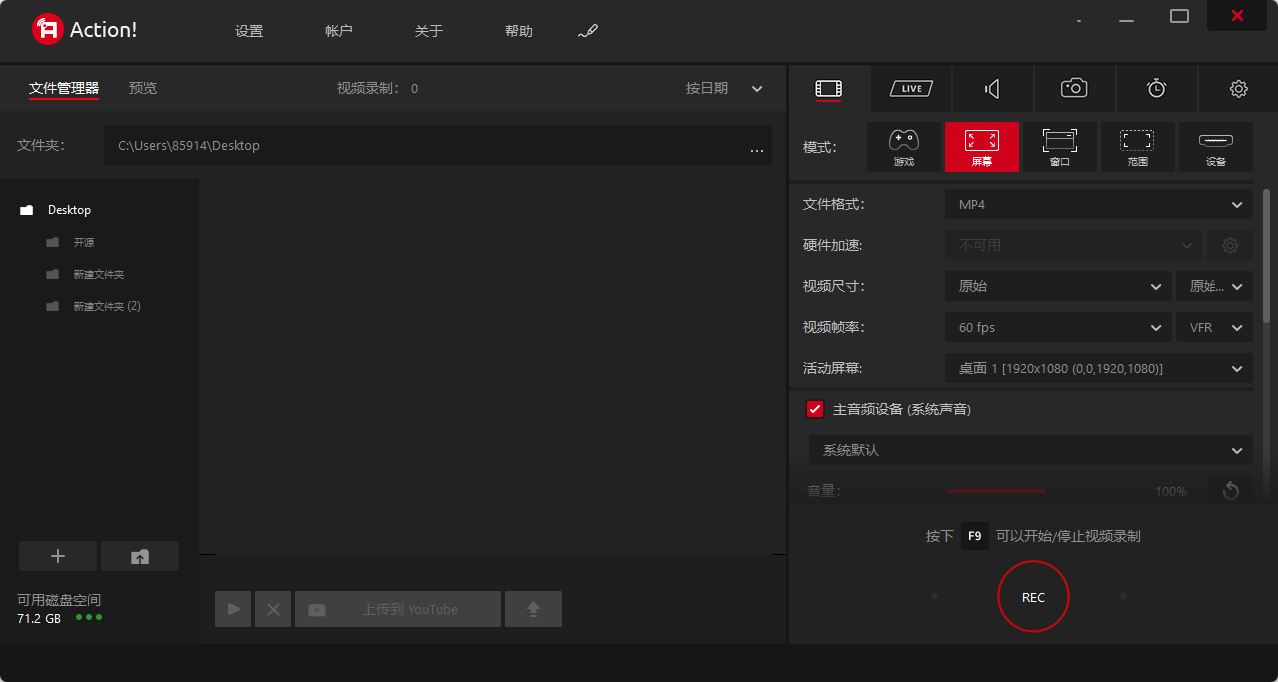
Task: Open the LIVE streaming tab icon
Action: click(x=910, y=88)
